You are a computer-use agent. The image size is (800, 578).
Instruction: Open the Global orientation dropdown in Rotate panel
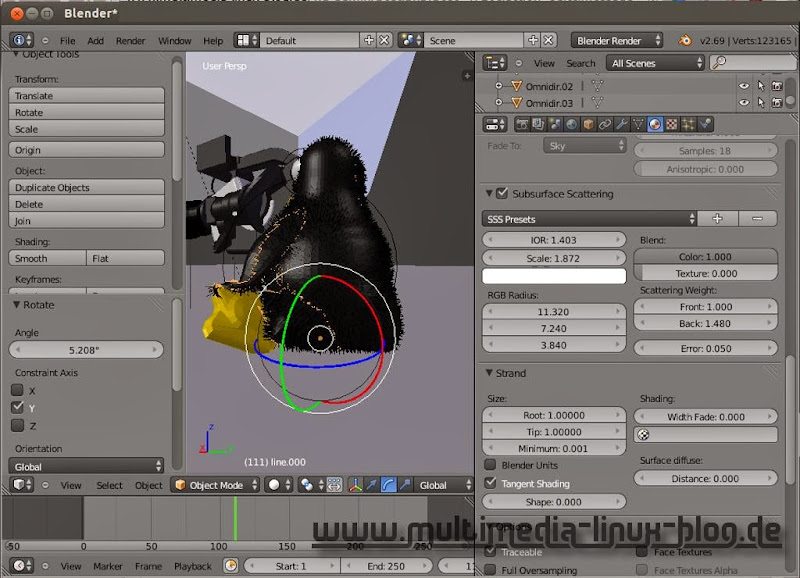coord(86,466)
